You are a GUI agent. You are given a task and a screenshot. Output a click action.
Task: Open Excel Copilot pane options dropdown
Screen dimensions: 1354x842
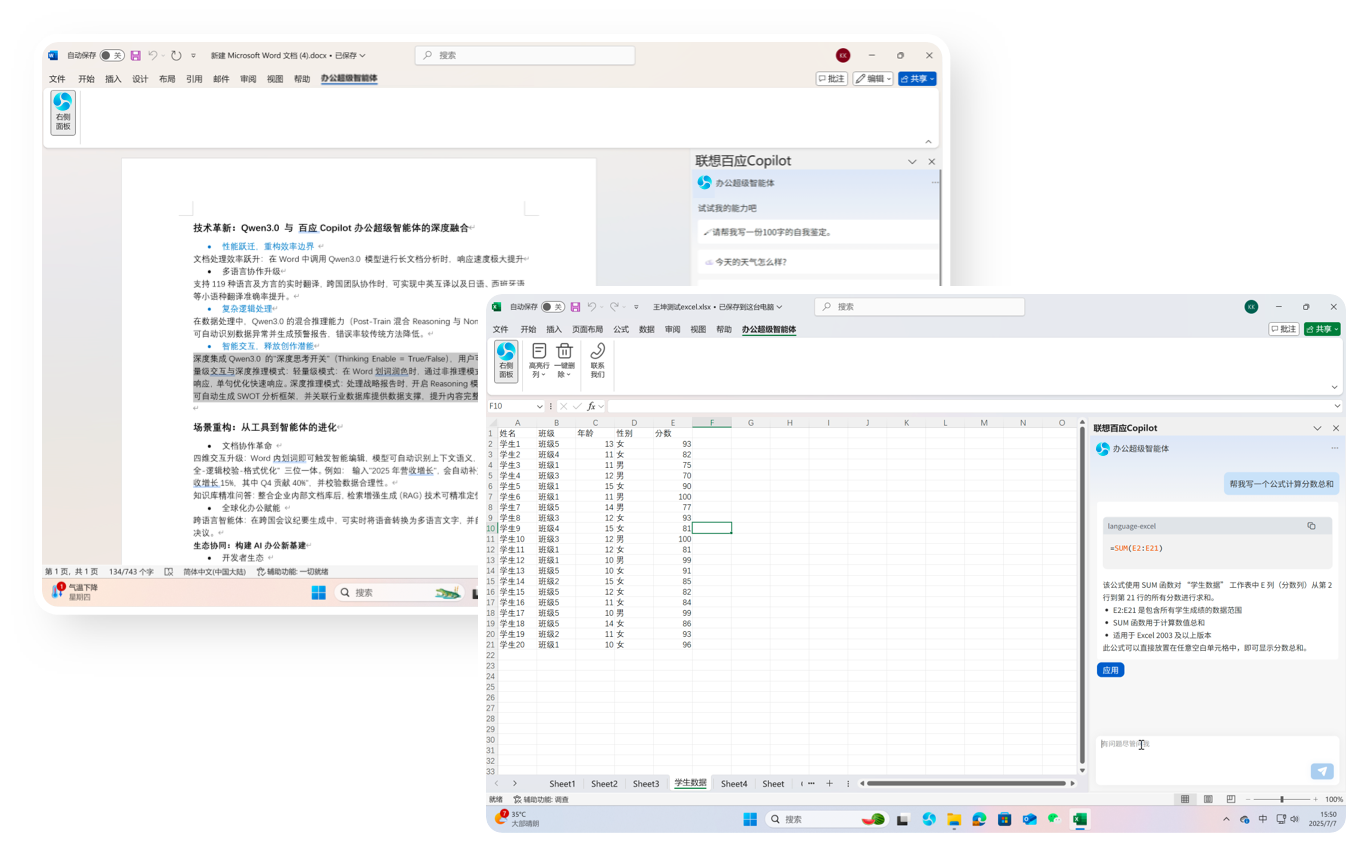click(x=1317, y=428)
